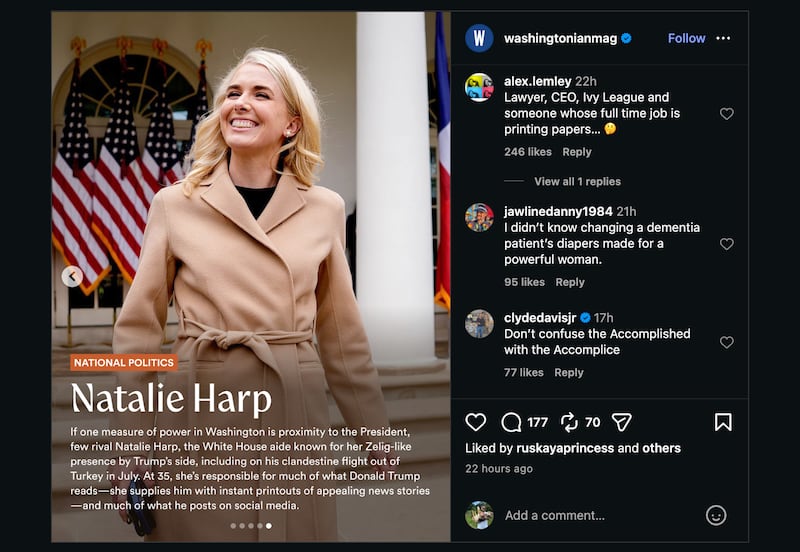Save the post with the bookmark icon
The image size is (800, 552).
click(x=723, y=422)
